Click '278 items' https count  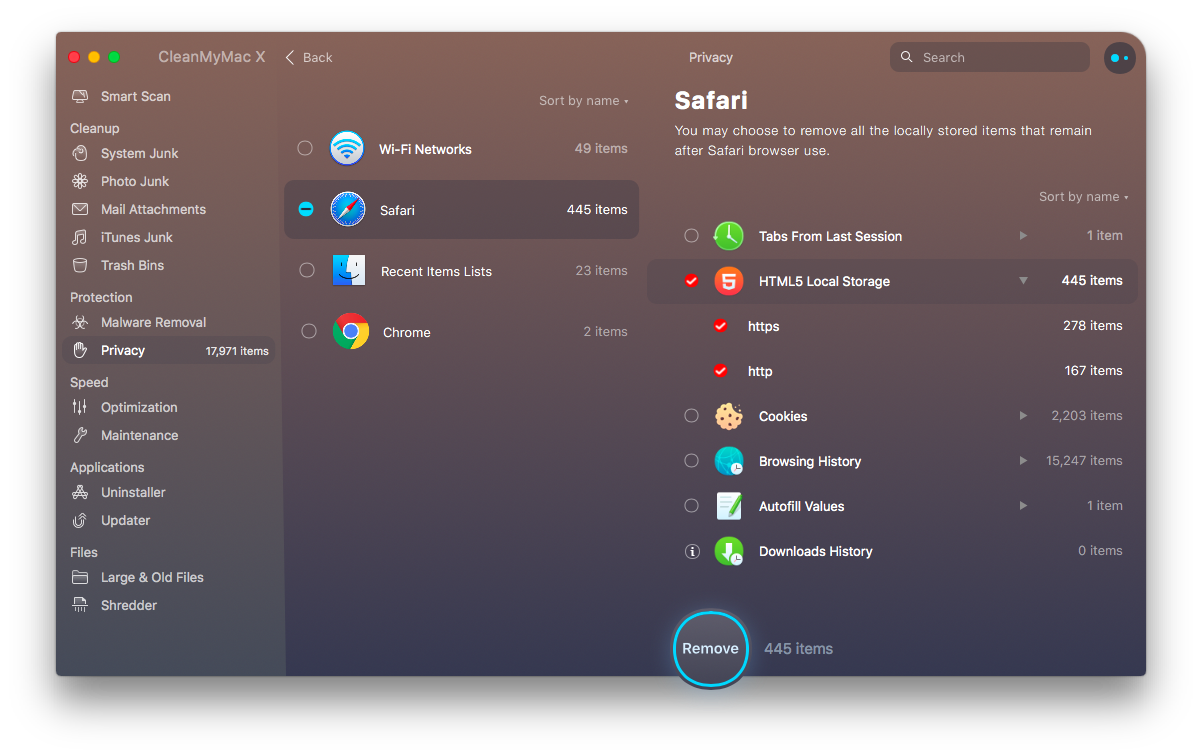pos(1093,326)
